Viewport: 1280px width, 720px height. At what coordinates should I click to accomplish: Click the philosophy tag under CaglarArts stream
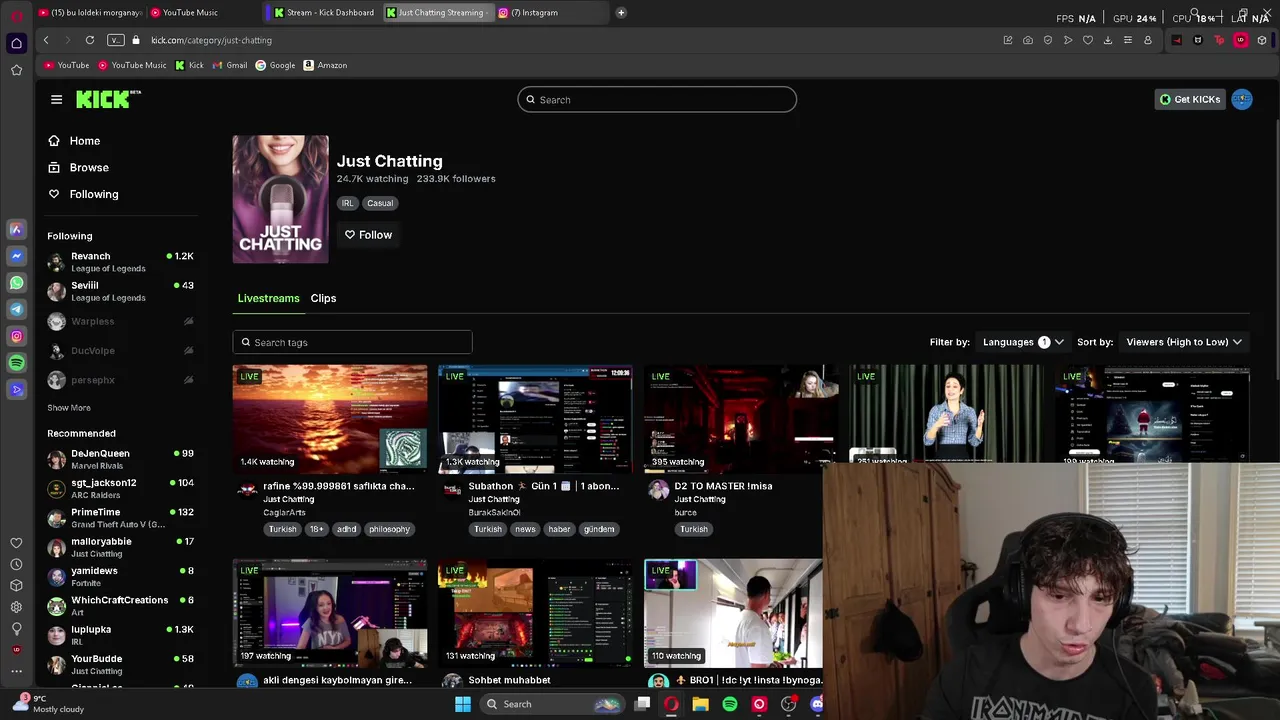click(389, 529)
